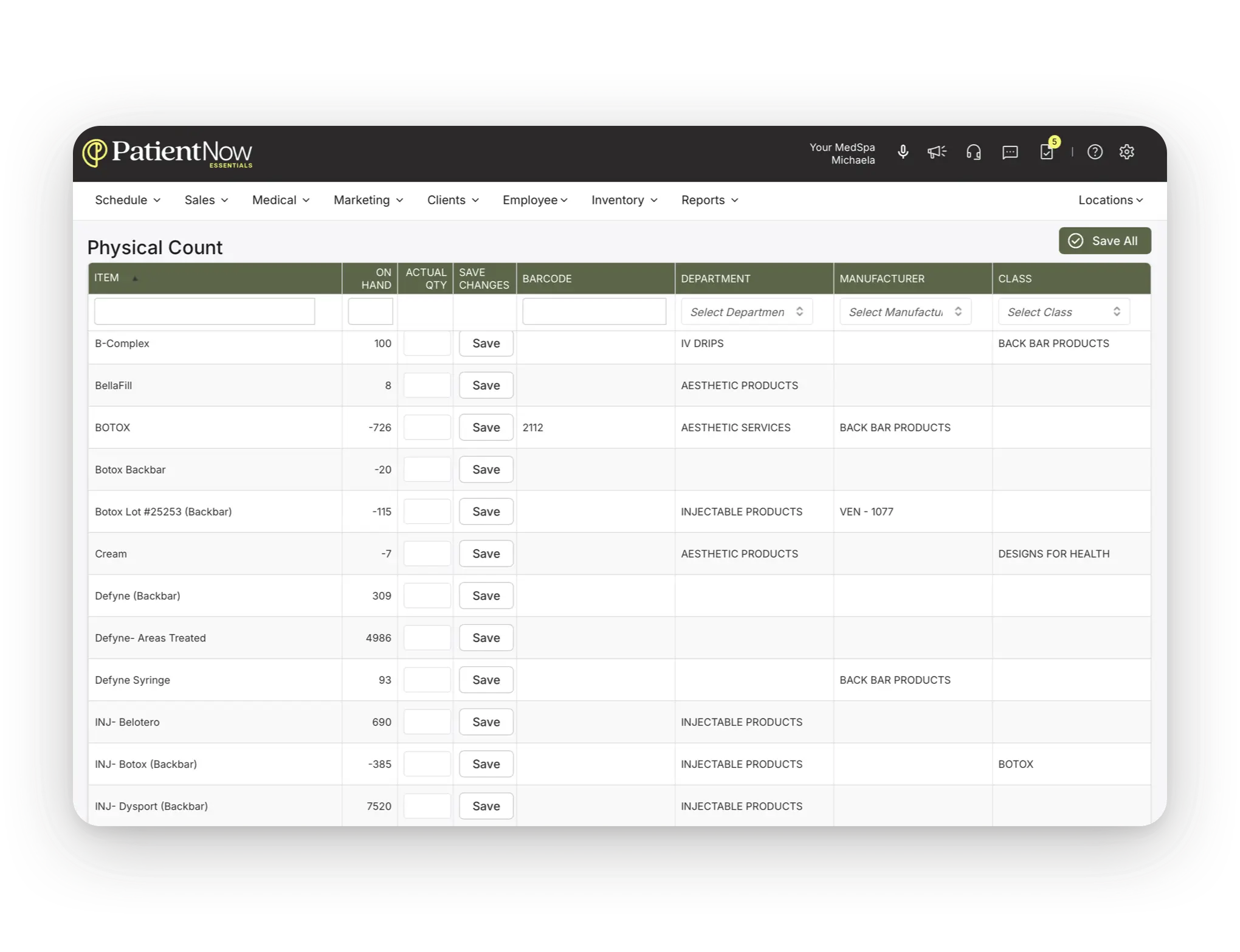This screenshot has height=952, width=1240.
Task: Click on-hand value 4986
Action: pyautogui.click(x=379, y=638)
